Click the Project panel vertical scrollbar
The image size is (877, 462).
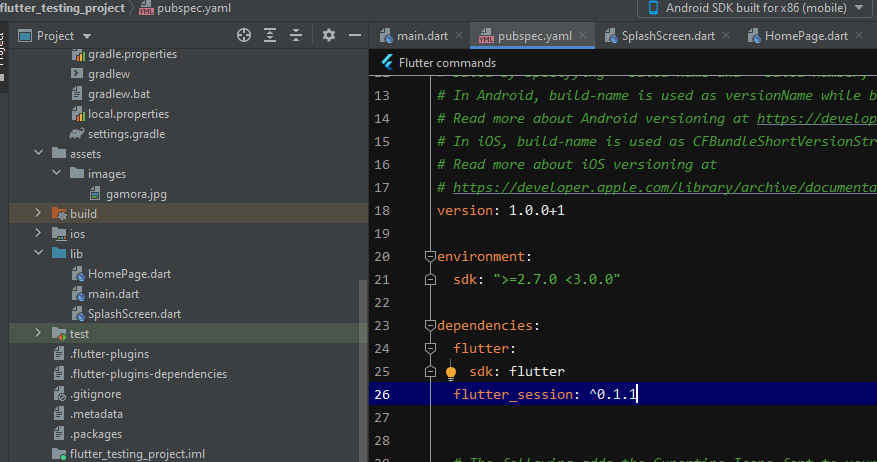pos(362,369)
